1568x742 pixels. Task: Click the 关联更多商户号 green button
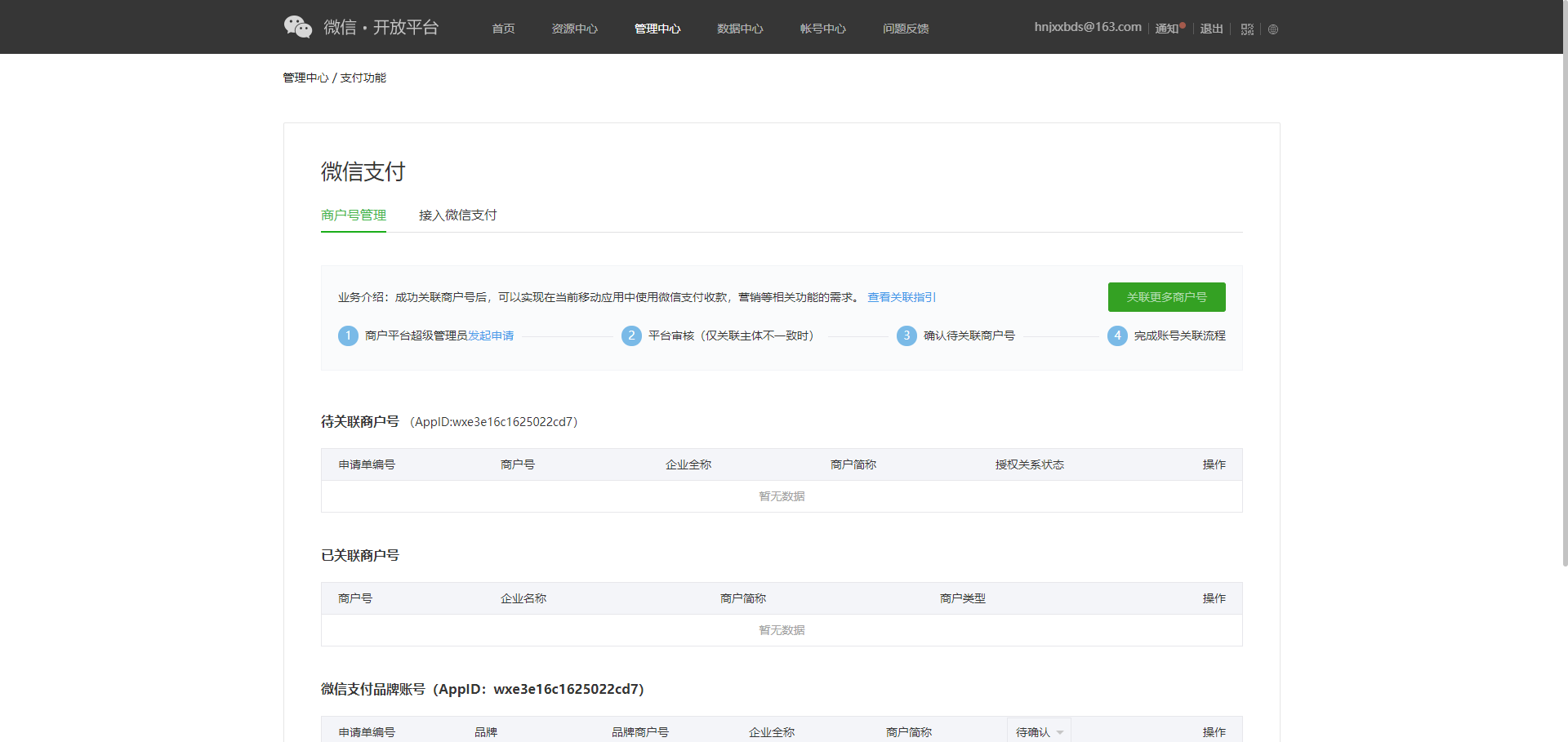pos(1166,297)
